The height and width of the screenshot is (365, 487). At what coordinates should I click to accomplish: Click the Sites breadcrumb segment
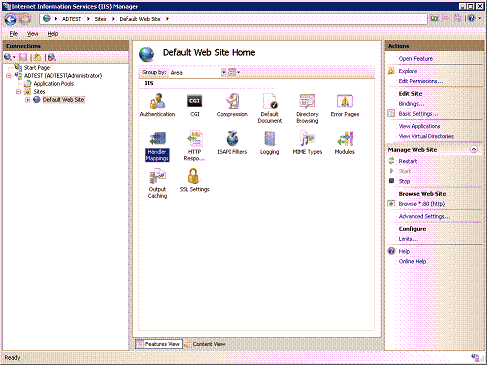tap(100, 19)
